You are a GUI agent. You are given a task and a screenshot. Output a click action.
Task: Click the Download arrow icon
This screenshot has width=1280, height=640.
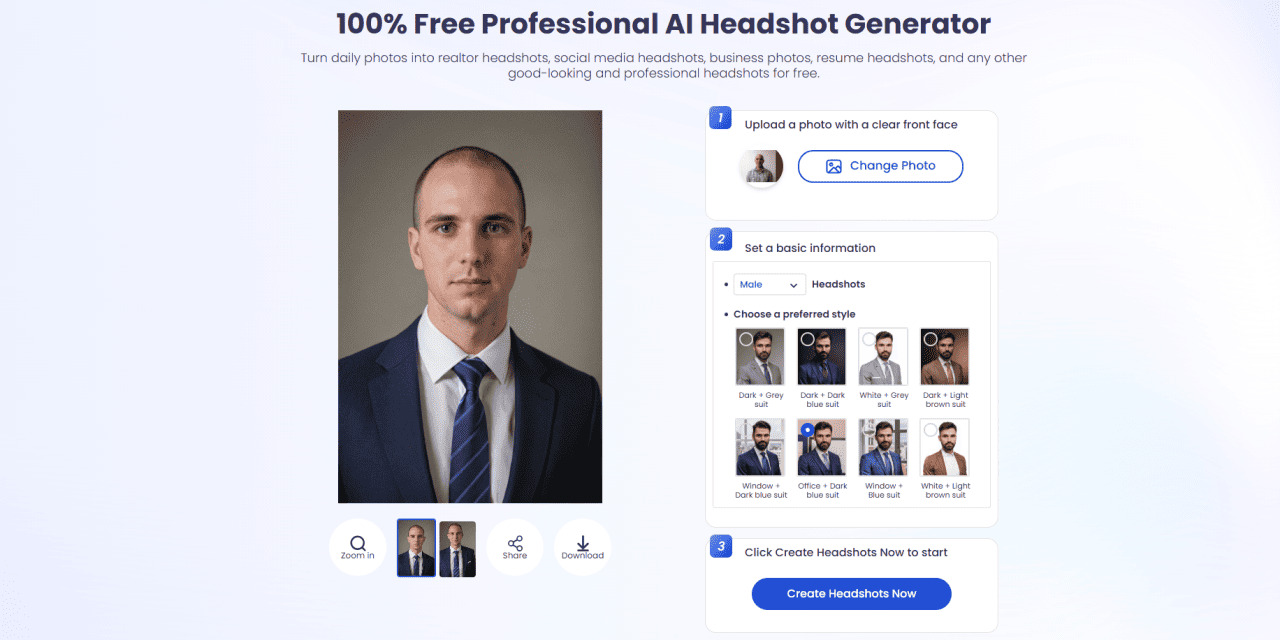click(582, 543)
